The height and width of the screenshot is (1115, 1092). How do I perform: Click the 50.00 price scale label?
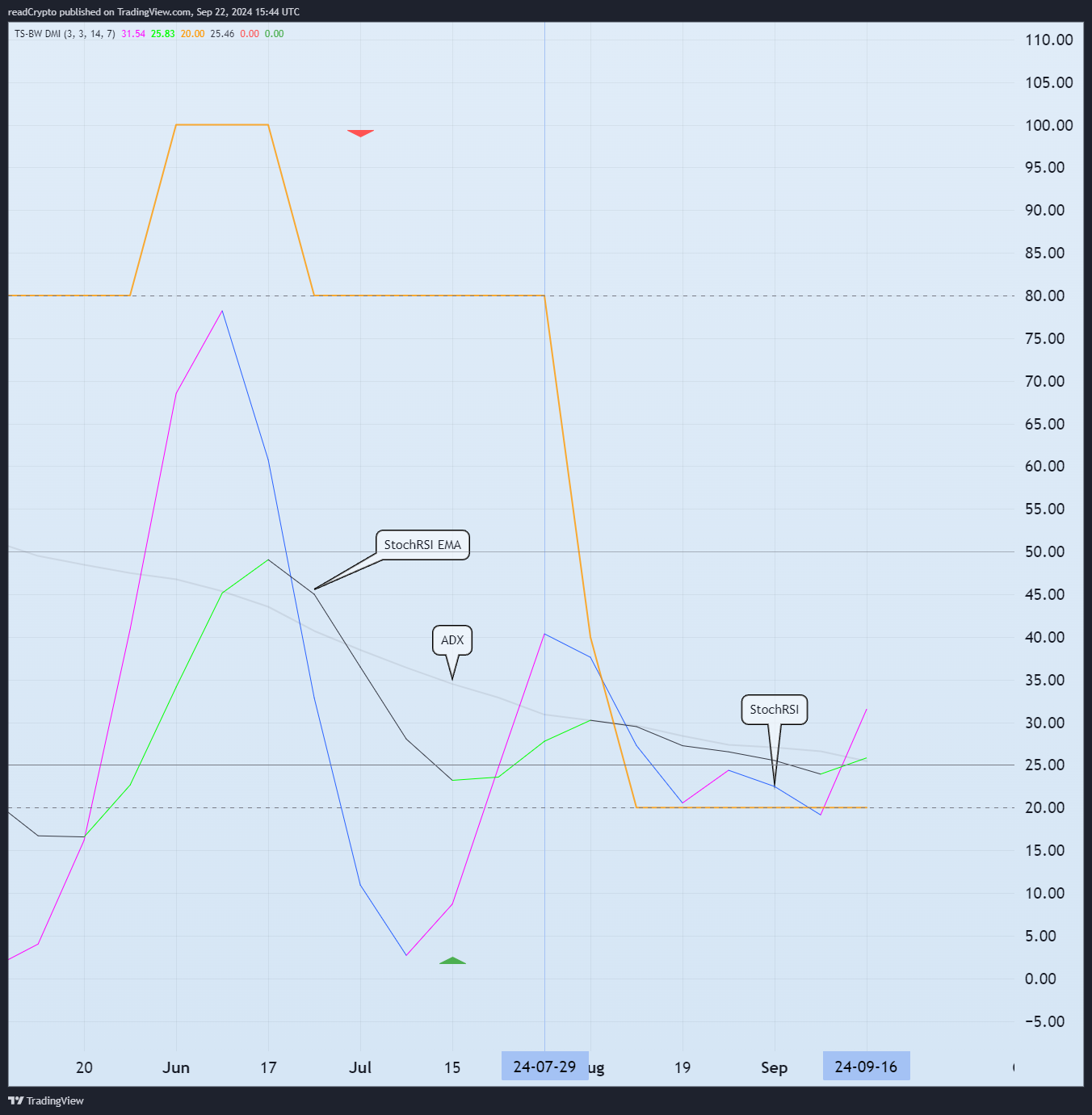pos(1045,551)
